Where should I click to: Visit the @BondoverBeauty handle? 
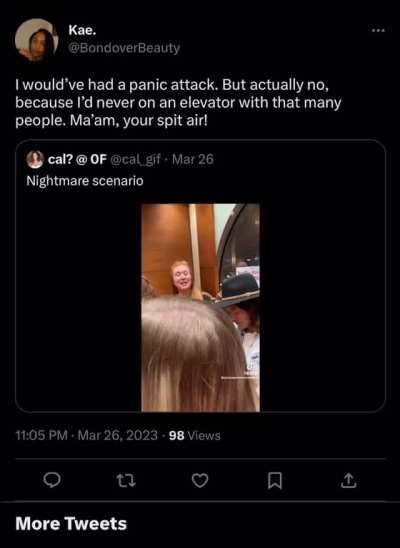(x=124, y=48)
